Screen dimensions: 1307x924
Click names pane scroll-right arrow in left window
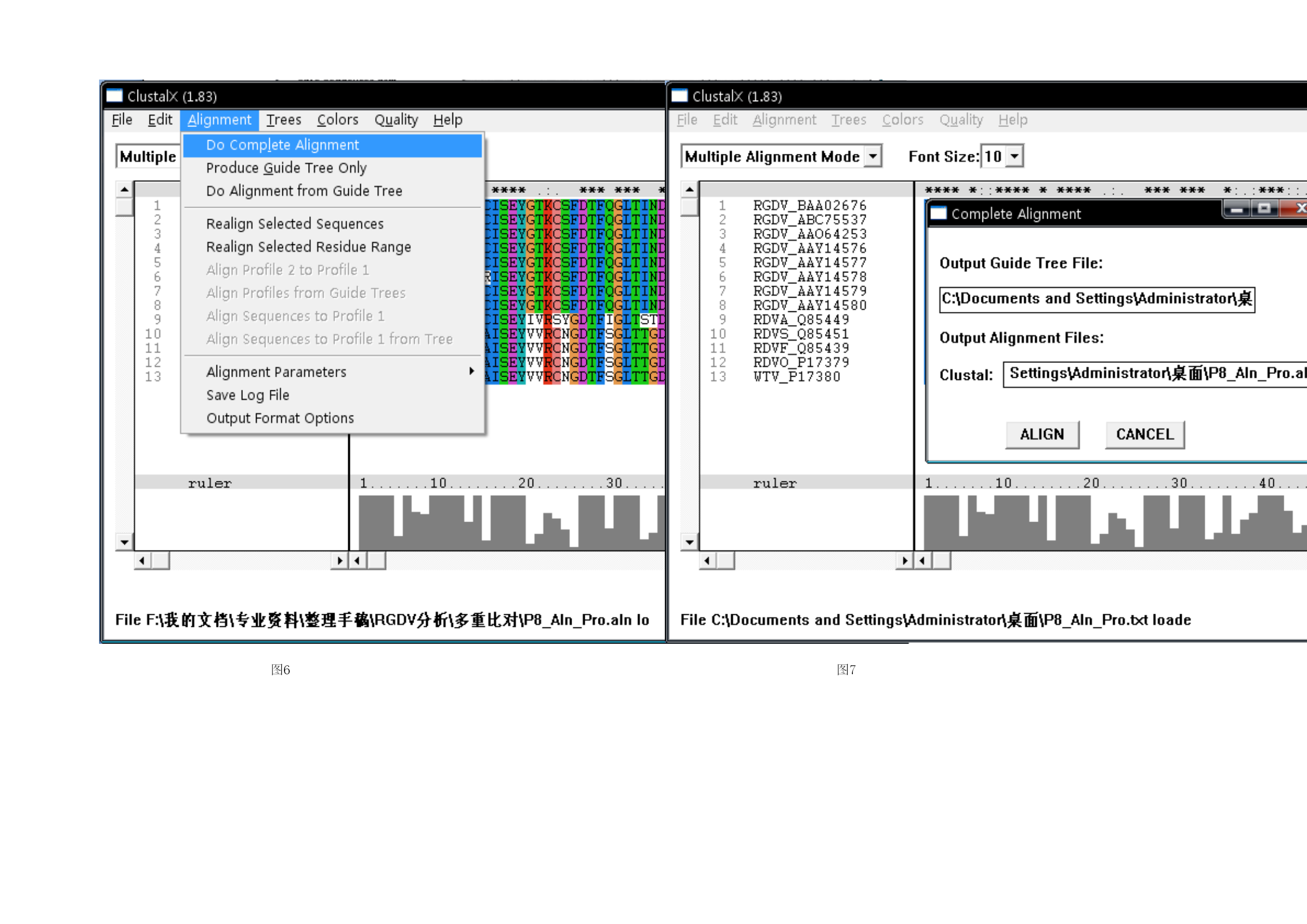(x=340, y=561)
